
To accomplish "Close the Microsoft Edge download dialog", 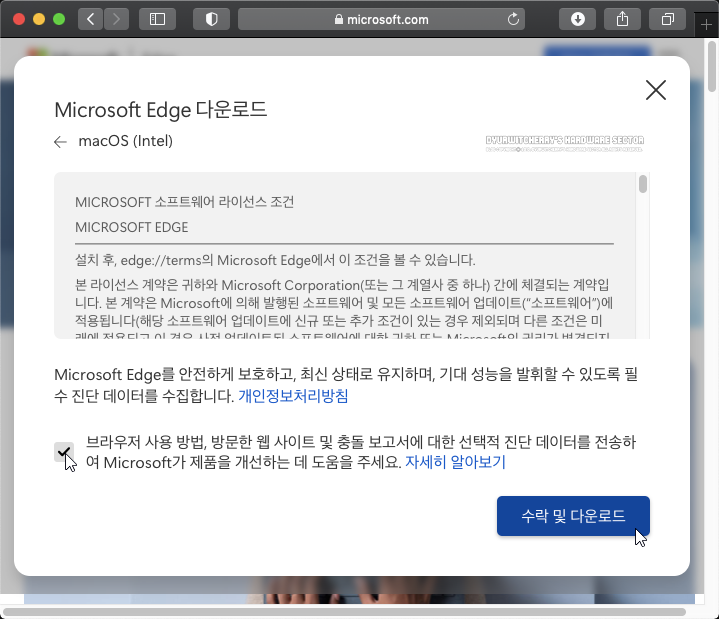I will [656, 90].
